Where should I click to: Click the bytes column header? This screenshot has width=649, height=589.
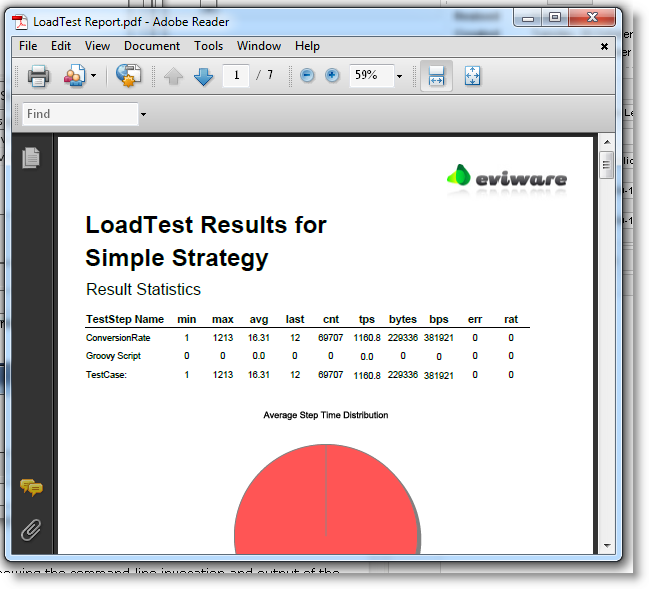[403, 319]
